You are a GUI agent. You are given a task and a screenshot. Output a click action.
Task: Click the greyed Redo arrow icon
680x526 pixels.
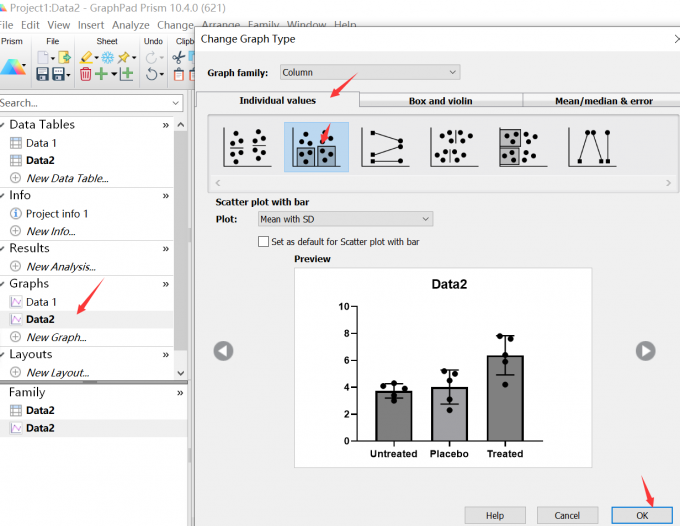pyautogui.click(x=151, y=57)
